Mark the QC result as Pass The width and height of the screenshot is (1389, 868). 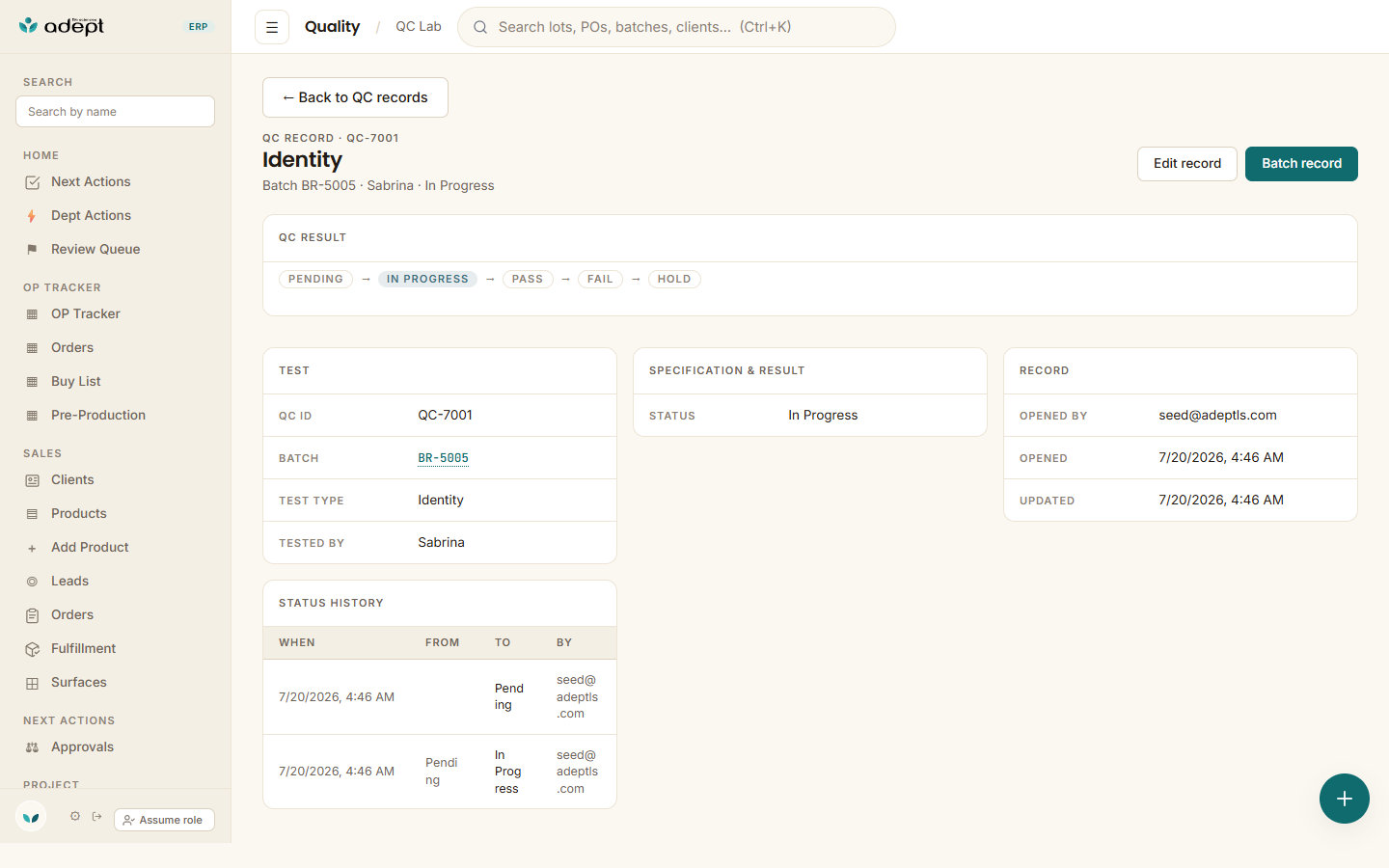pos(528,280)
